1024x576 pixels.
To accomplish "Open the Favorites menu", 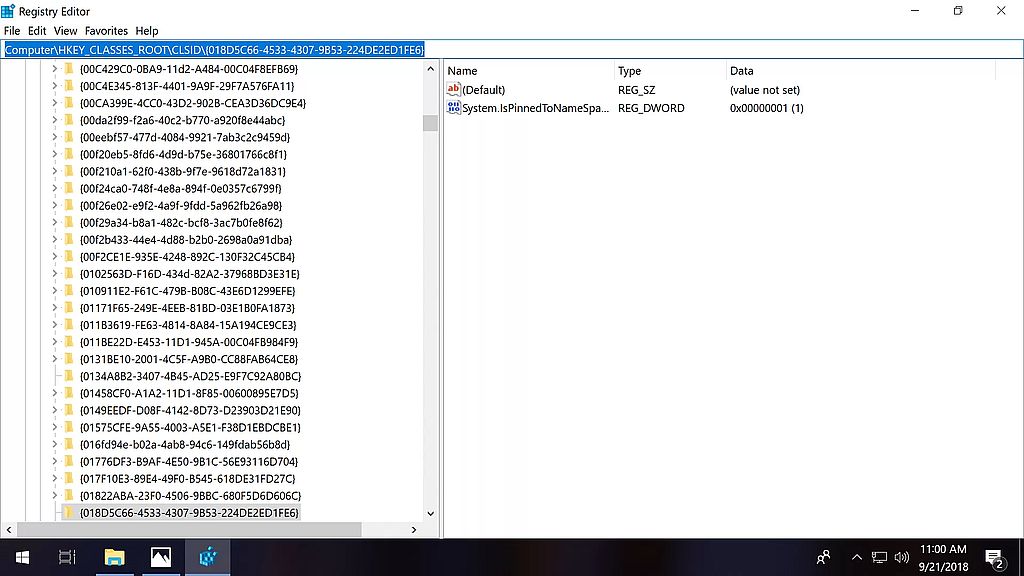I will [x=106, y=31].
